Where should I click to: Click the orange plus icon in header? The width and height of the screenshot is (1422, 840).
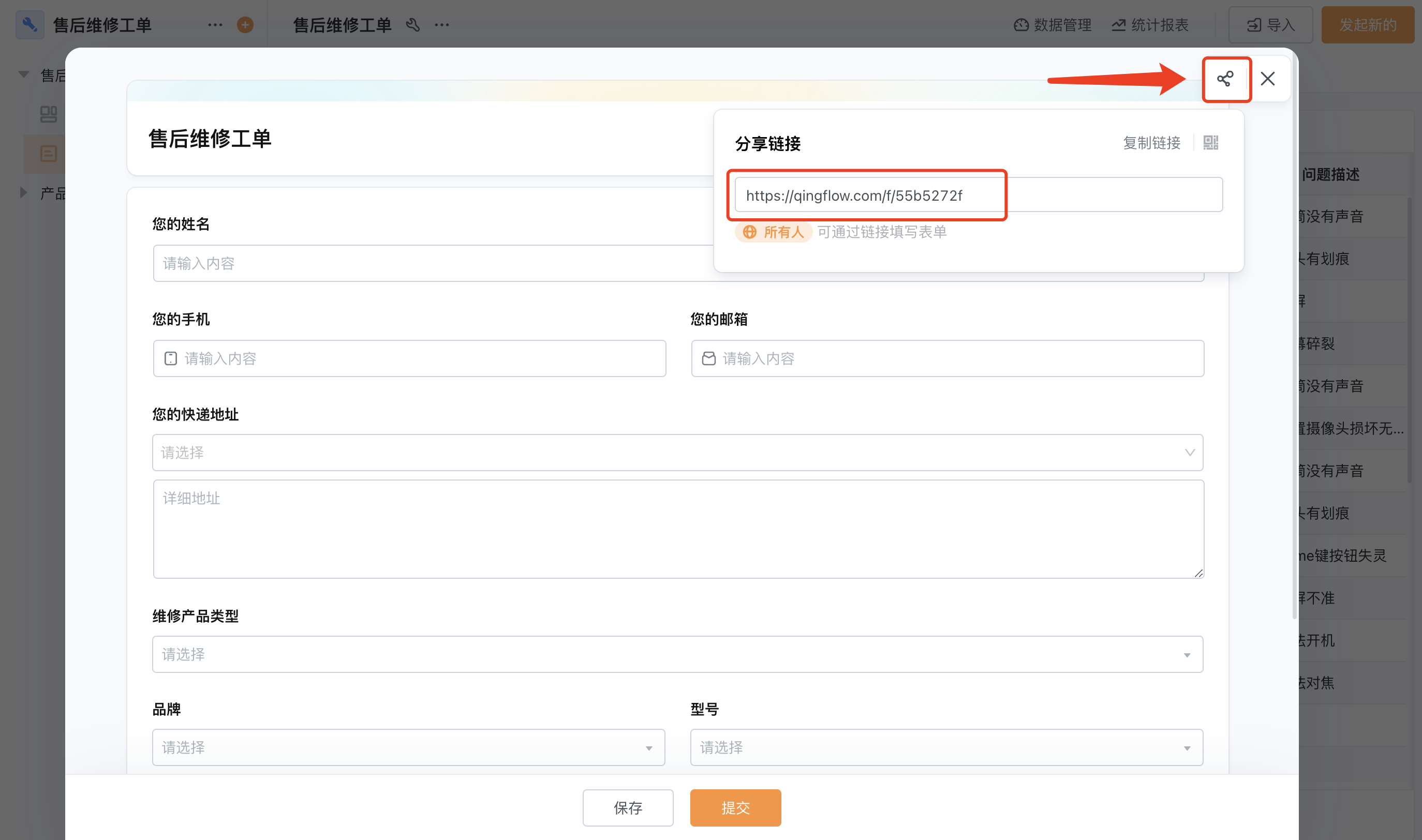point(245,25)
